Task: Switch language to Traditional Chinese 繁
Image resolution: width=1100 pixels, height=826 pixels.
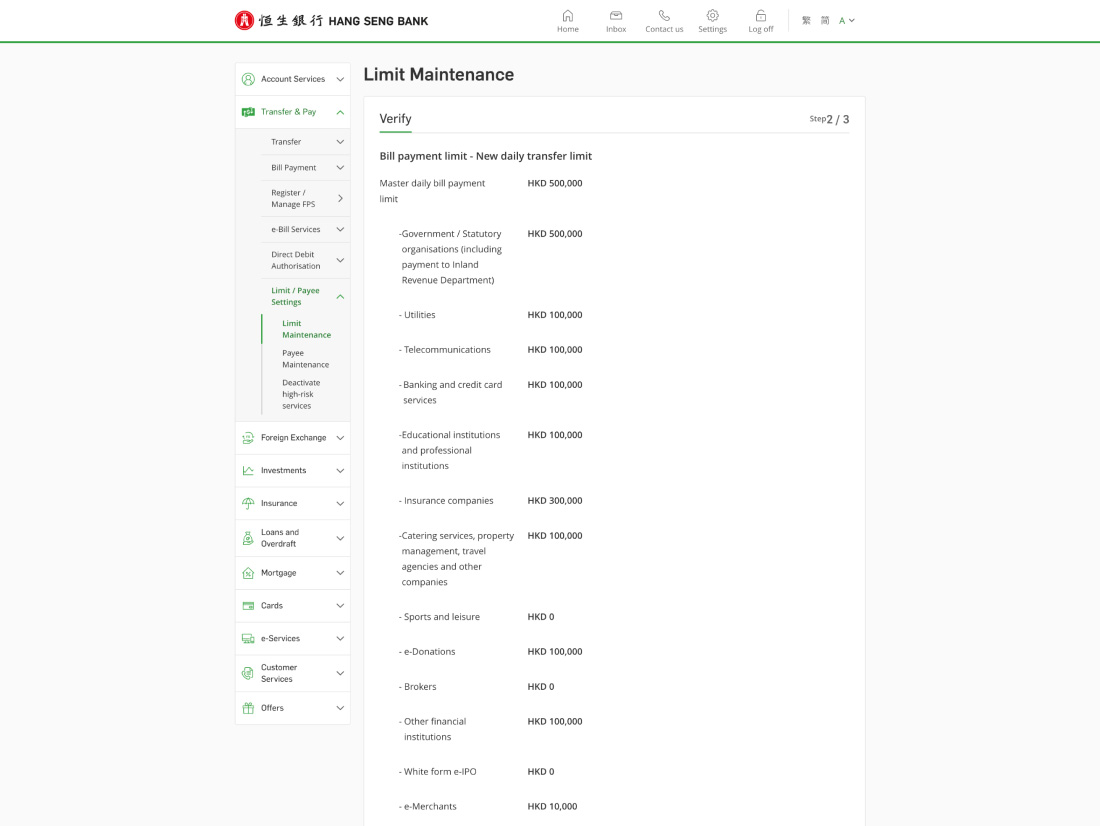Action: 806,20
